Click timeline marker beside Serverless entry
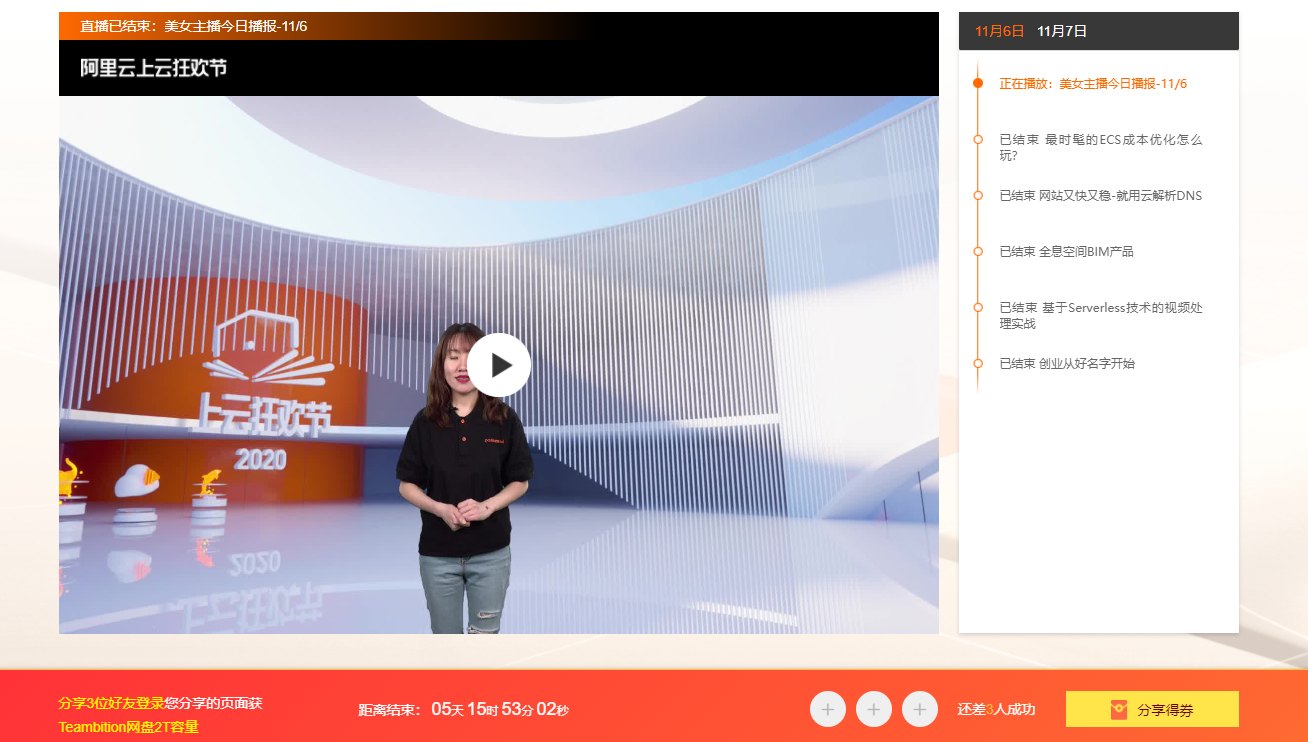The width and height of the screenshot is (1308, 742). [978, 307]
